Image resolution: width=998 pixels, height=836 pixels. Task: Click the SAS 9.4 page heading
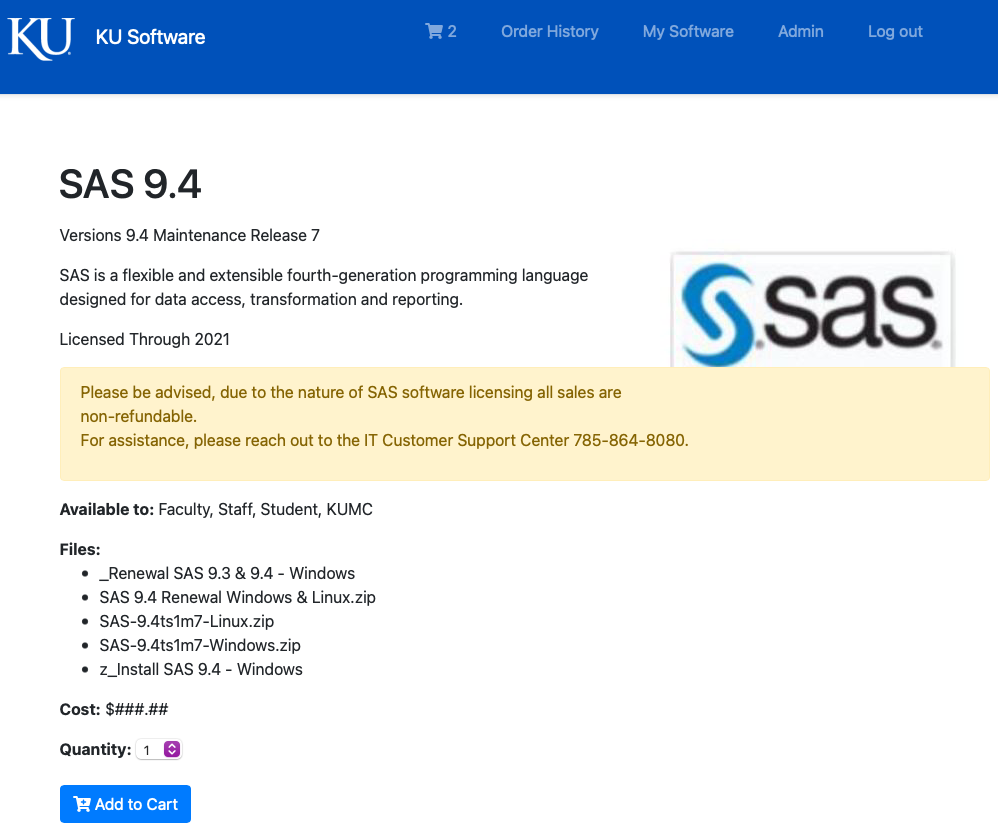coord(130,184)
